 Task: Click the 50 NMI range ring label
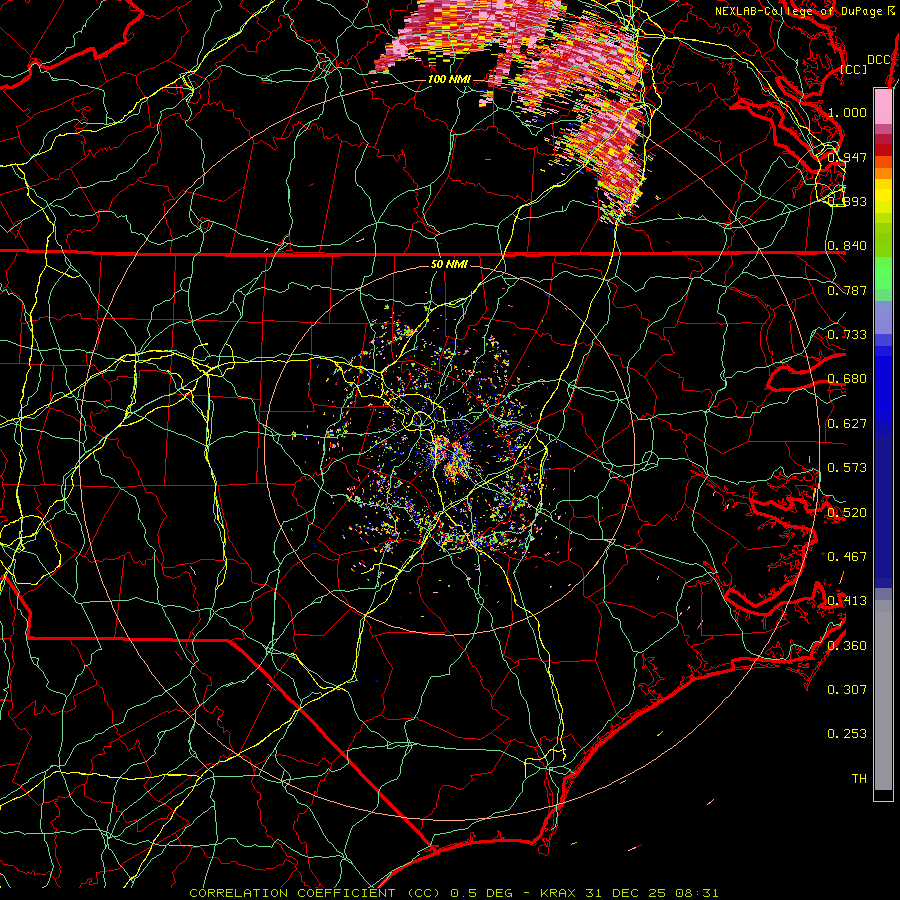[x=449, y=264]
